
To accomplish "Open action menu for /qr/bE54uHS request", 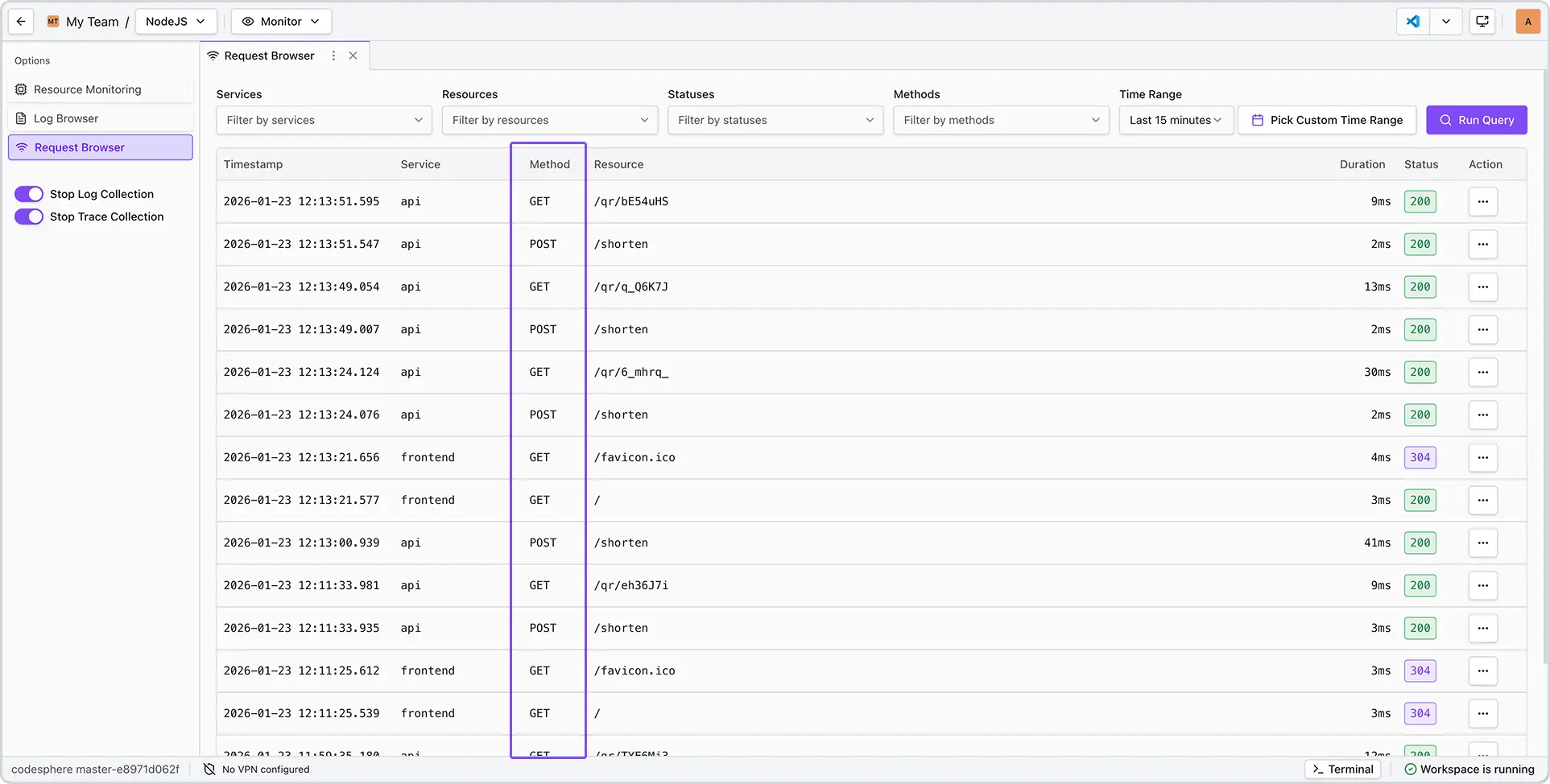I will point(1482,202).
